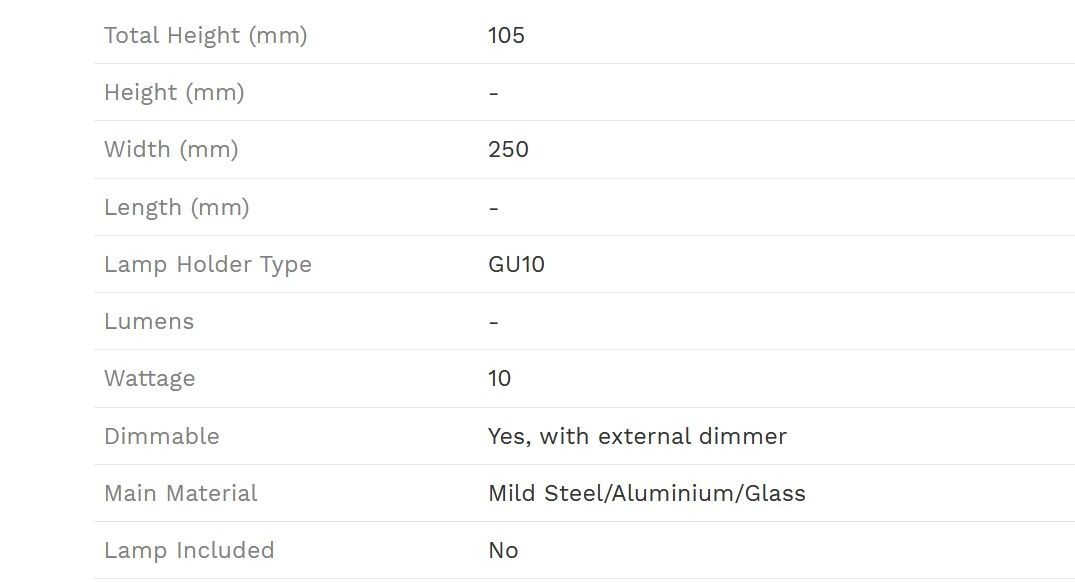
Task: Click the Lumens label
Action: (149, 322)
